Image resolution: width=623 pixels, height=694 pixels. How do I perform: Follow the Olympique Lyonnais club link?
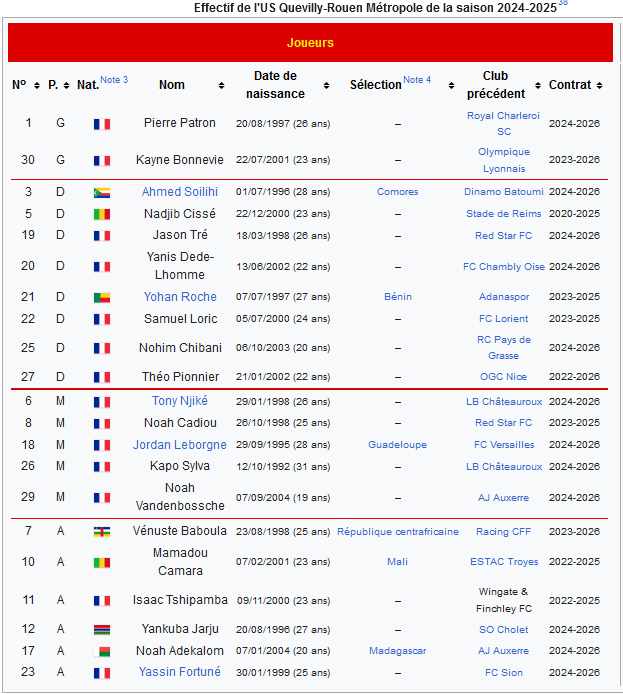click(x=504, y=160)
